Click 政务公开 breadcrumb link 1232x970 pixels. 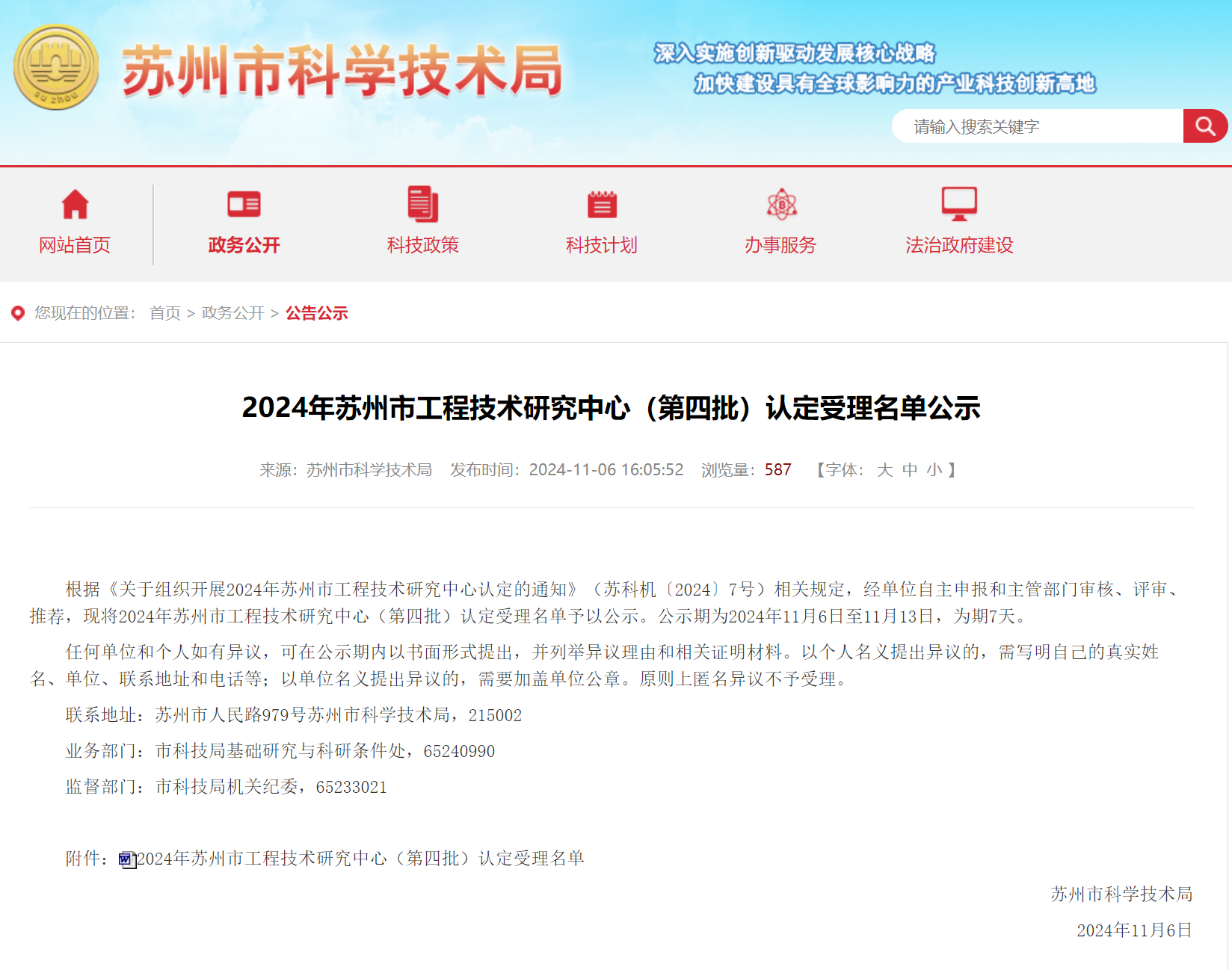233,313
